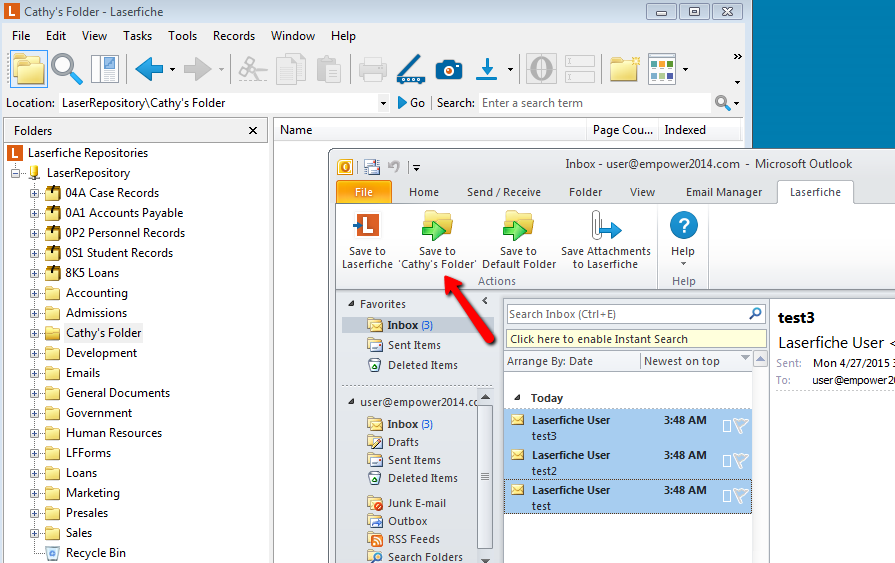Image resolution: width=895 pixels, height=563 pixels.
Task: Select Junk E-mail folder in Outlook
Action: point(417,503)
